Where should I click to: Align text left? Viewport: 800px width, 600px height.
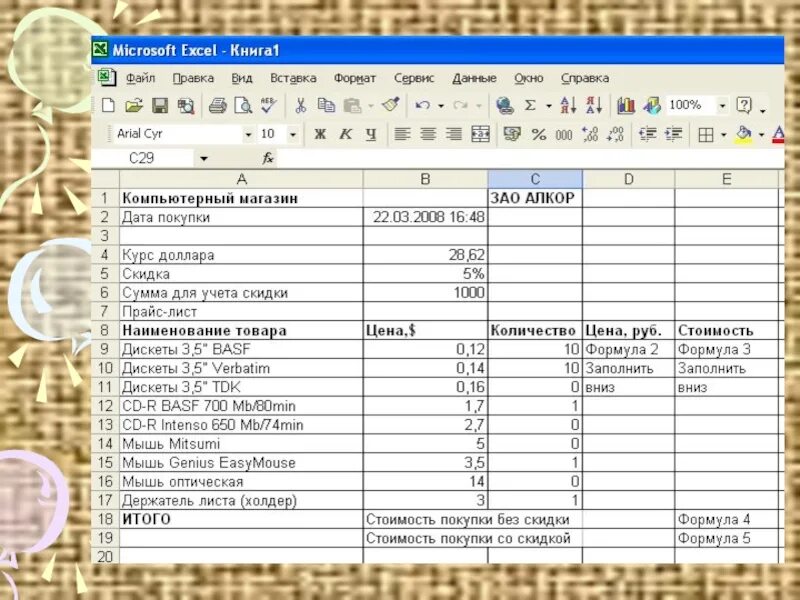[402, 134]
